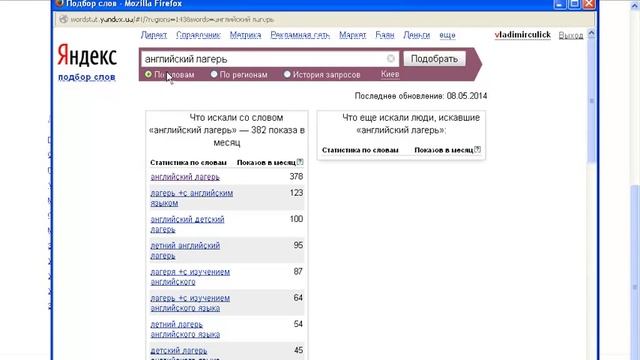Expand the еще menu in top navigation
This screenshot has height=360, width=640.
click(x=447, y=35)
